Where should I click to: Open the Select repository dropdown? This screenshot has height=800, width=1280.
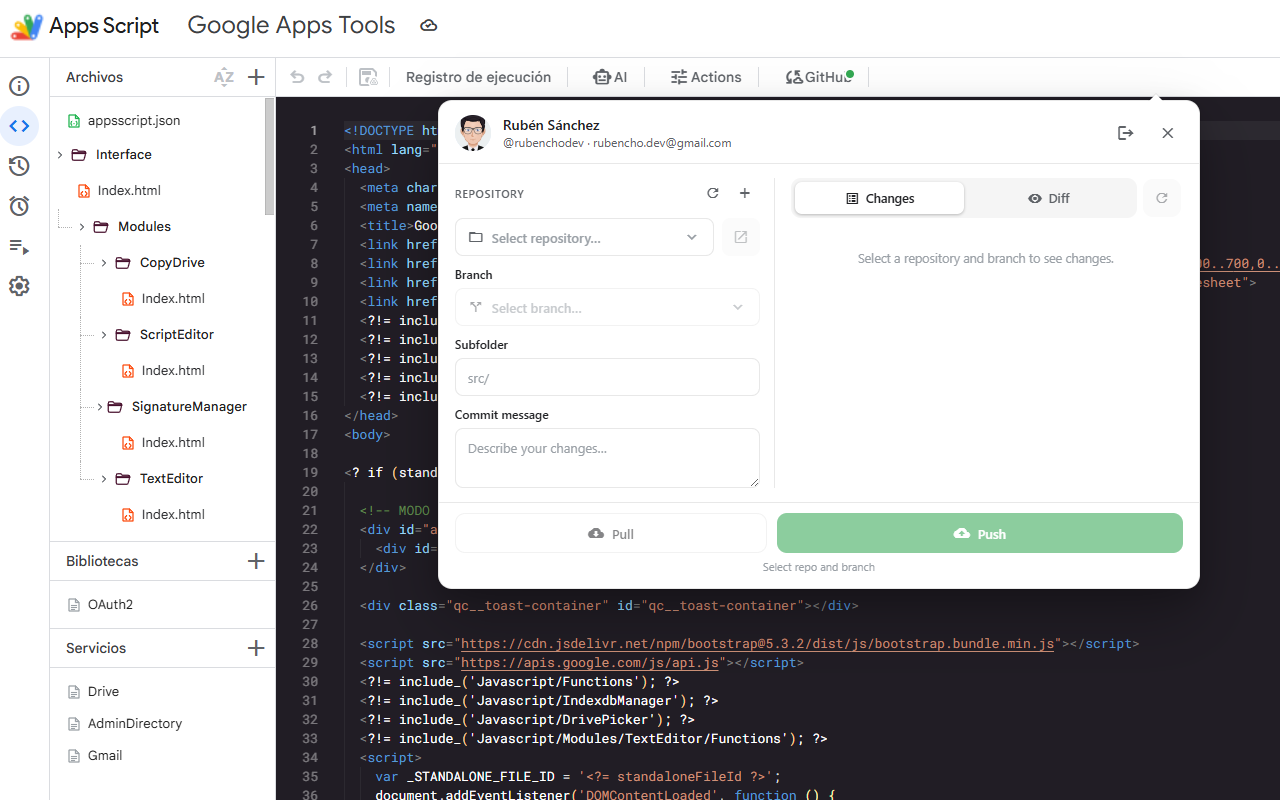click(584, 238)
